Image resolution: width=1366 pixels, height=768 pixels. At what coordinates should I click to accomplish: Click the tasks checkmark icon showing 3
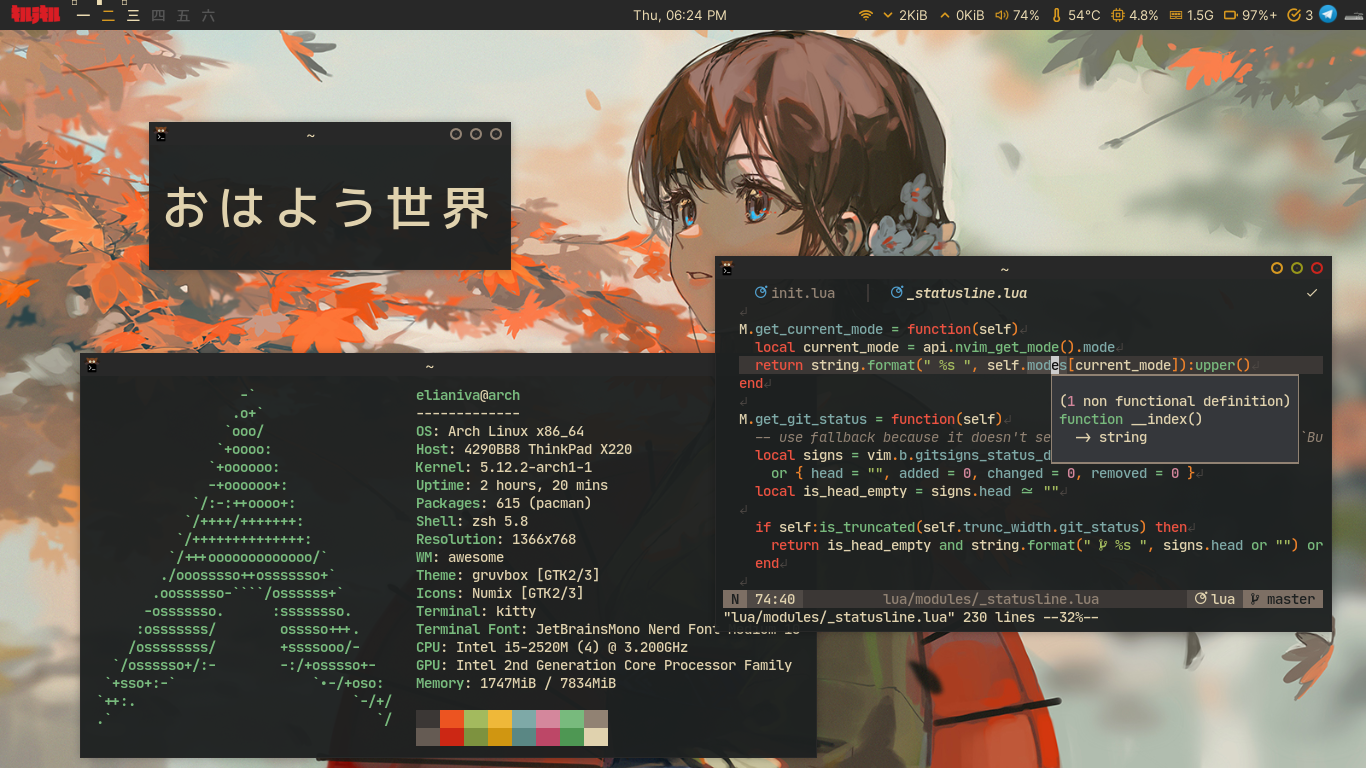(1294, 15)
